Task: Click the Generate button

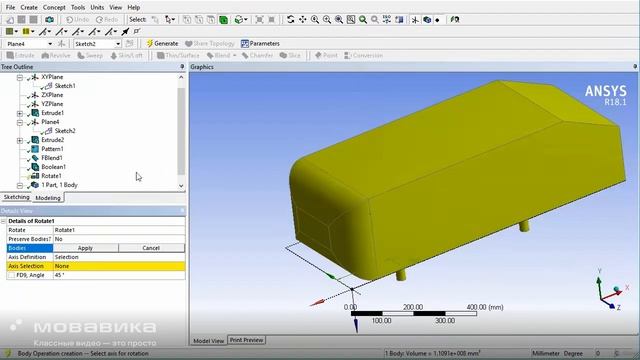Action: [x=162, y=44]
